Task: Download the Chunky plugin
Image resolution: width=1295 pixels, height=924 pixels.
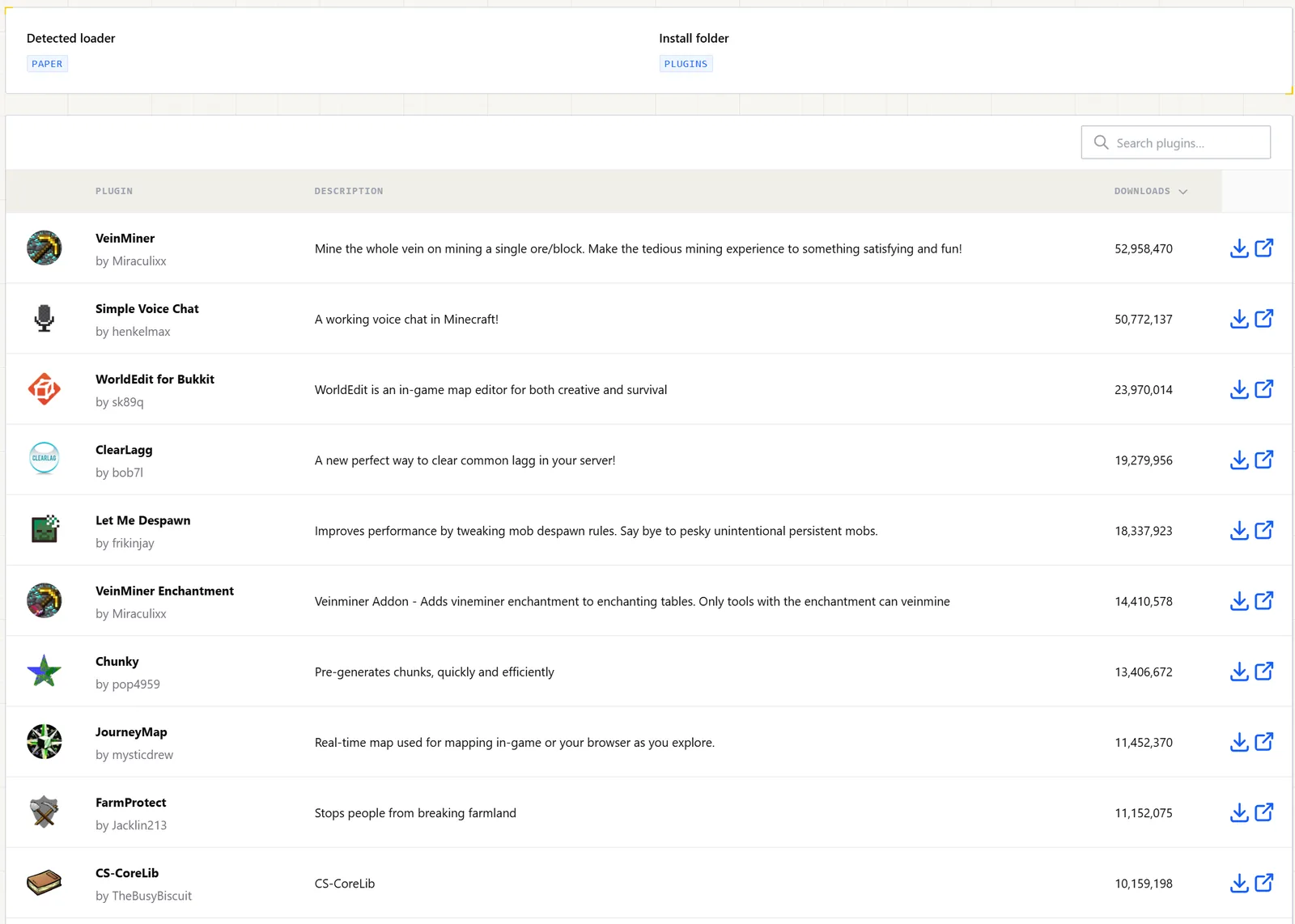Action: point(1239,671)
